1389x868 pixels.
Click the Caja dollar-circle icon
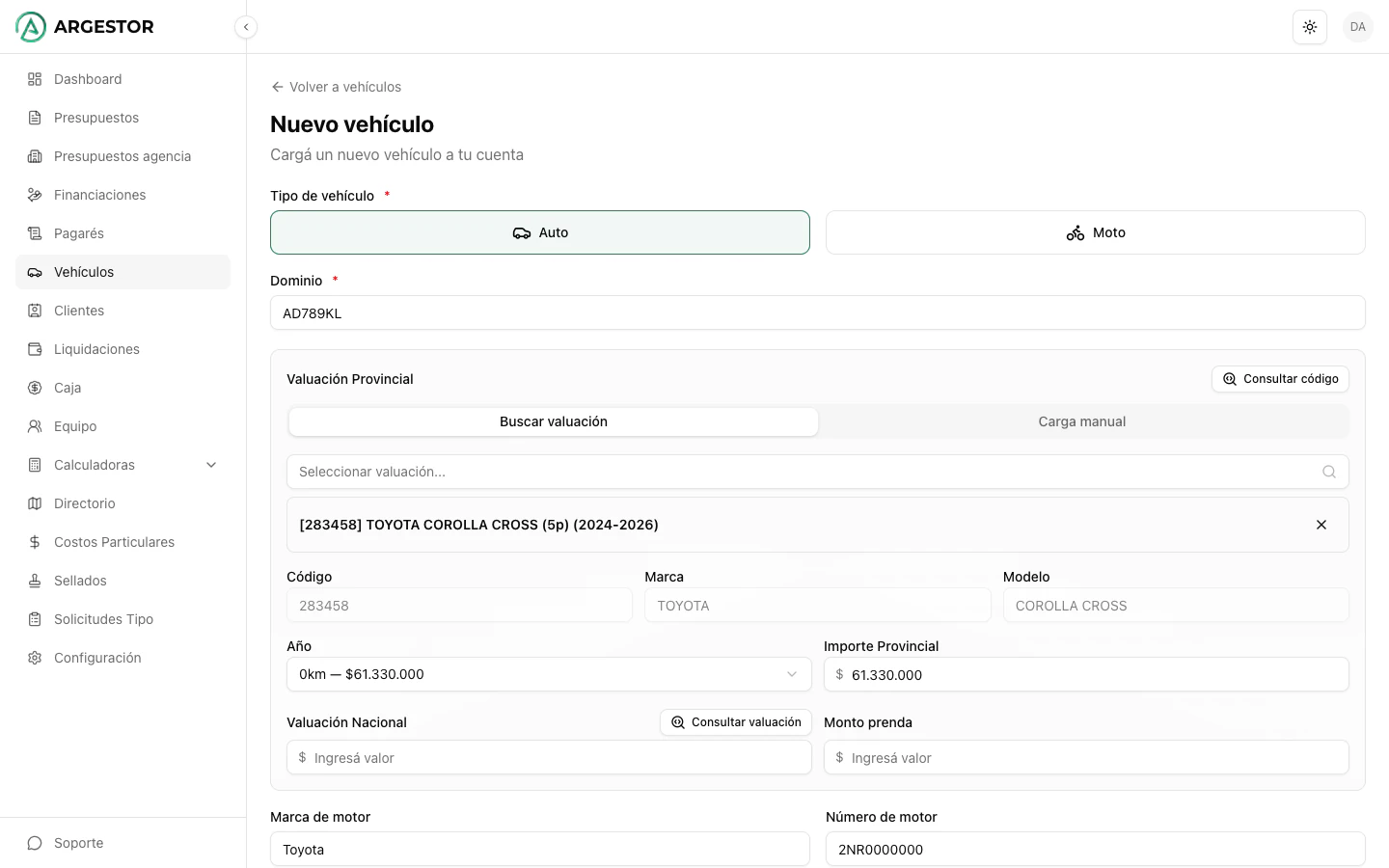click(35, 388)
